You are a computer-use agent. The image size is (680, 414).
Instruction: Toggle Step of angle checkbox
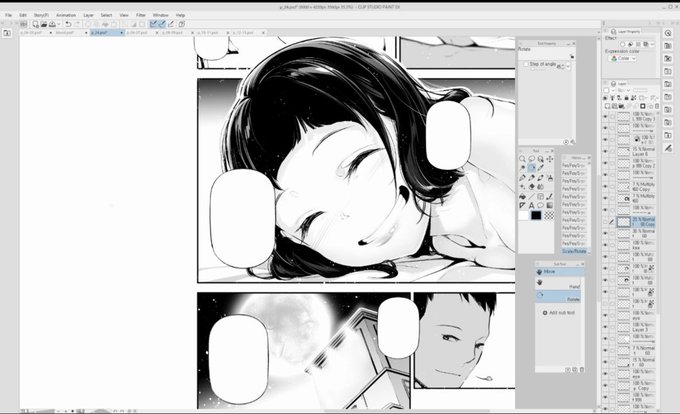coord(525,64)
